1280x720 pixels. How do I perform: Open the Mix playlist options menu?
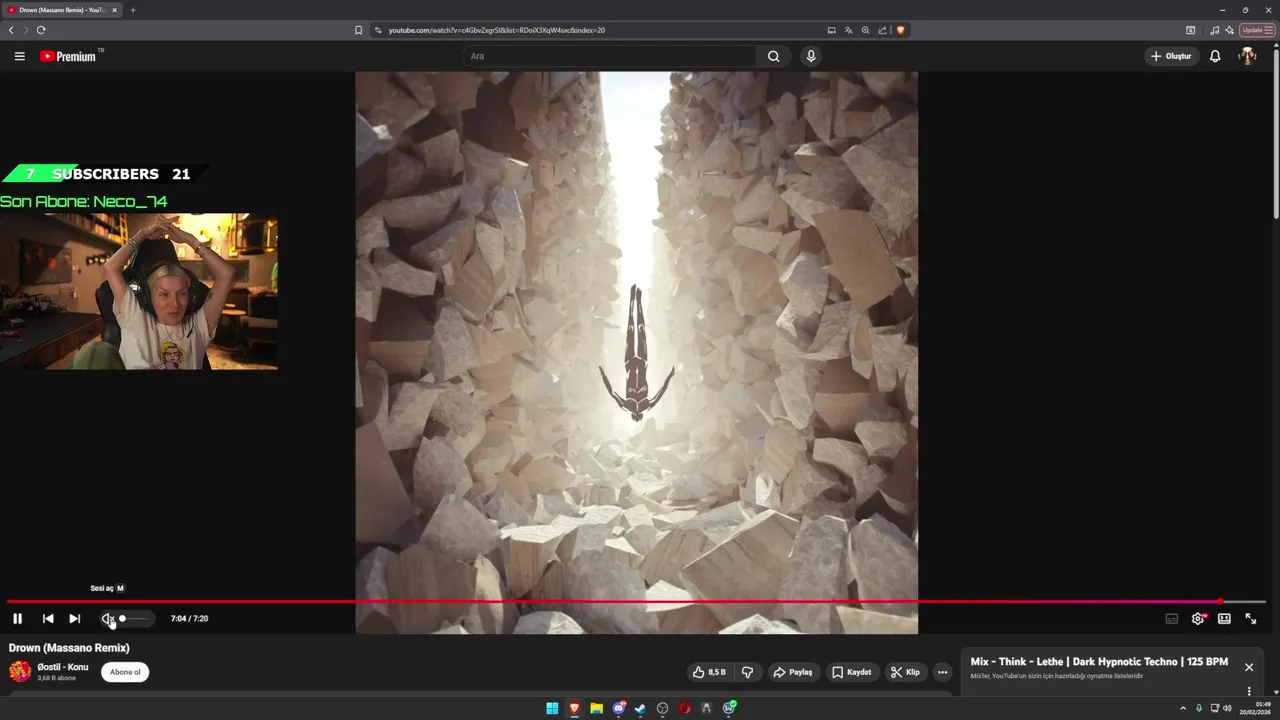click(x=1249, y=691)
